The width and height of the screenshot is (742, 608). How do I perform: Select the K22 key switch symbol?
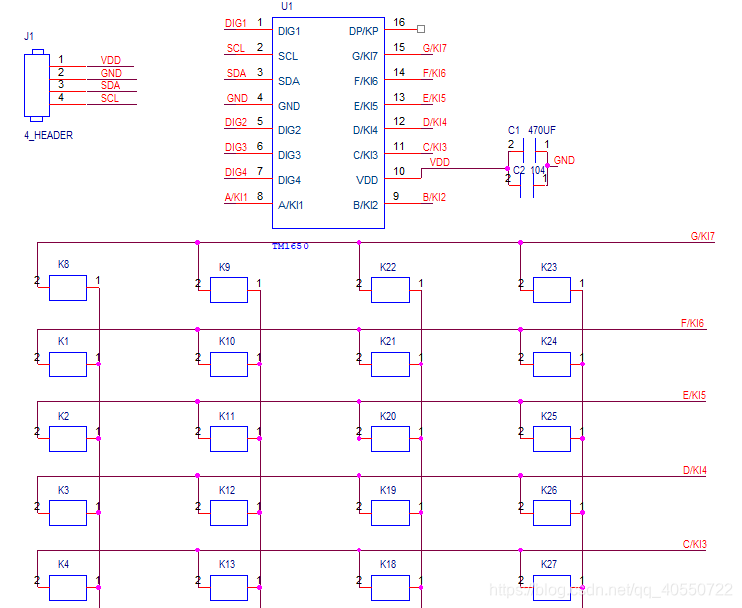390,290
